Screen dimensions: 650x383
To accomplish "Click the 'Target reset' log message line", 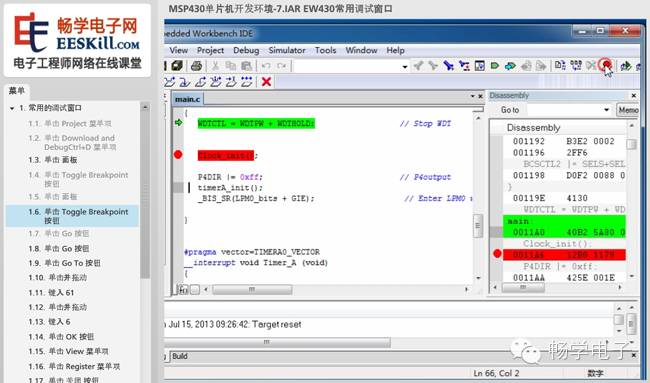I will pyautogui.click(x=234, y=325).
